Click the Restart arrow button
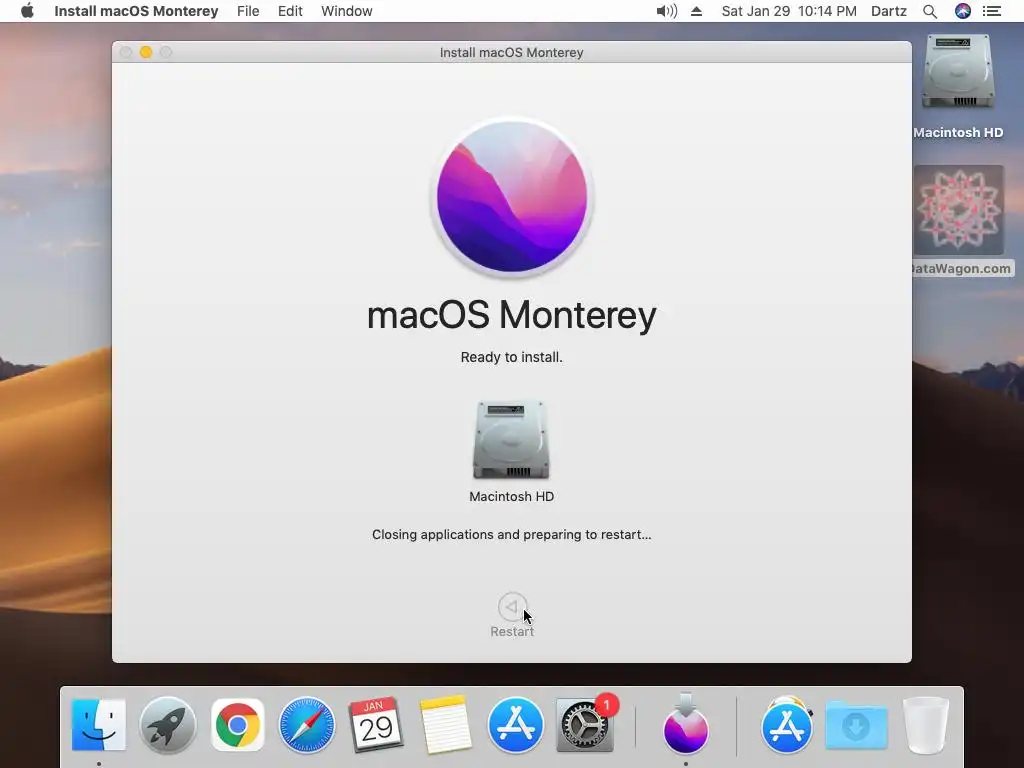The width and height of the screenshot is (1024, 768). tap(512, 607)
